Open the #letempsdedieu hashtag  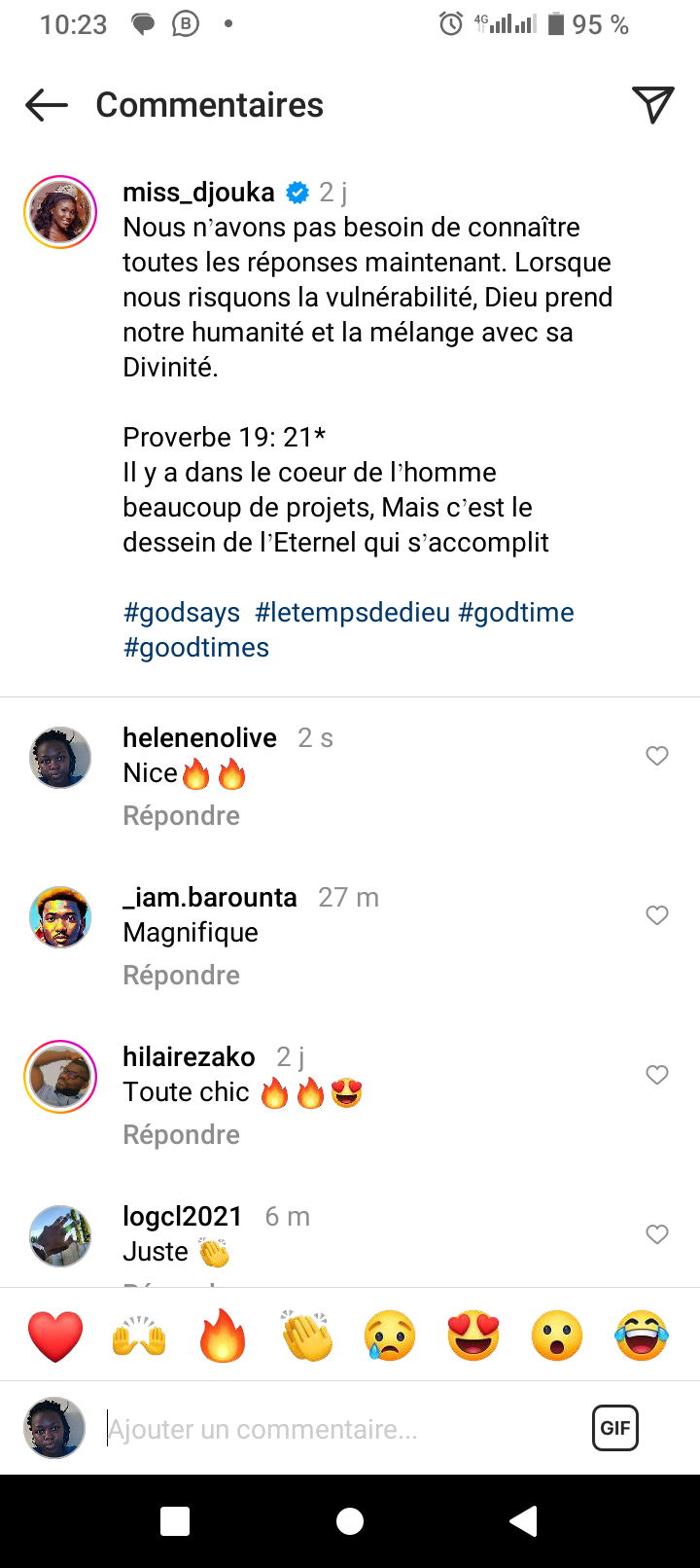pos(352,613)
